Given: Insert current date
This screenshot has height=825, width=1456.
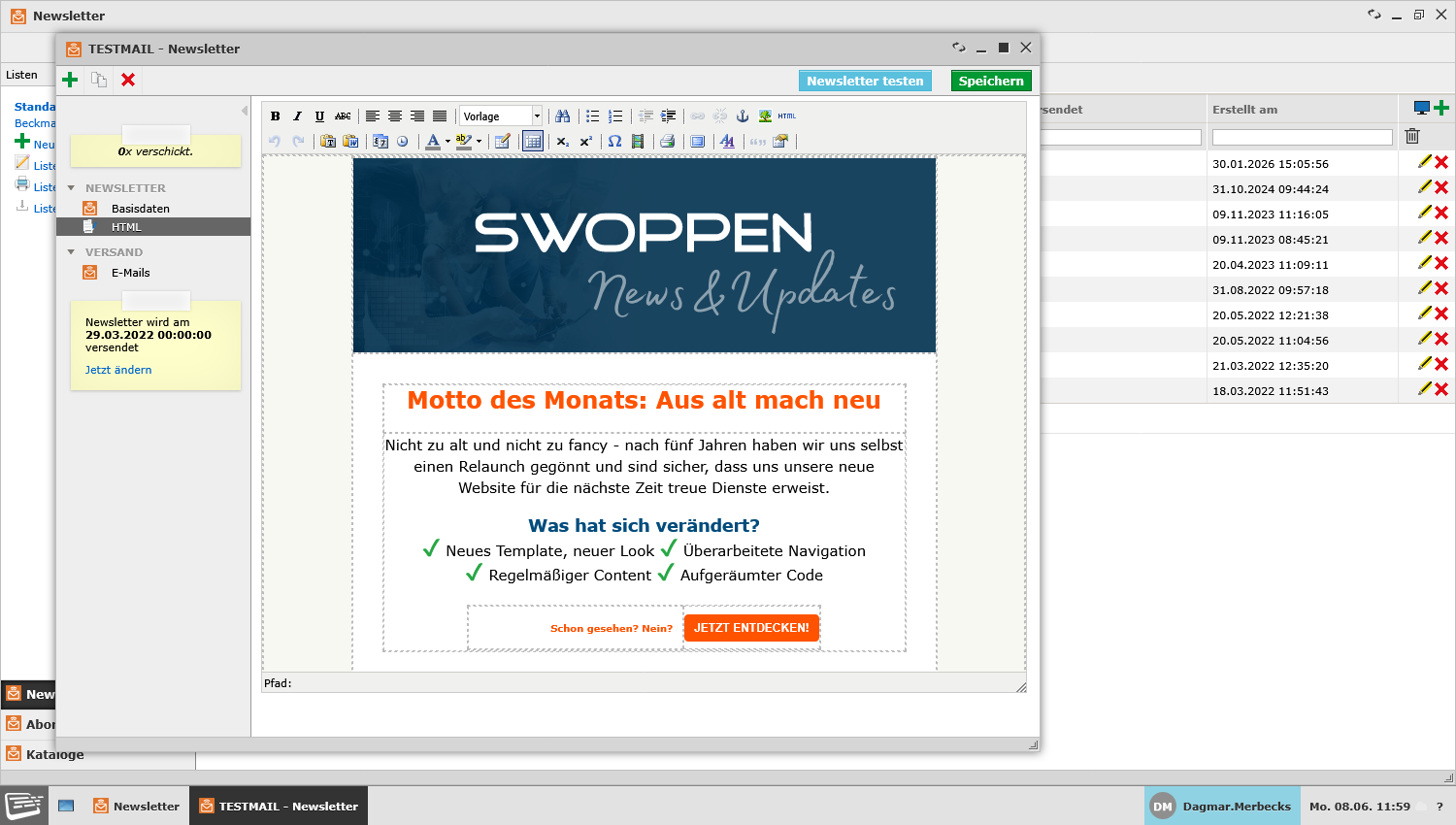Looking at the screenshot, I should (380, 142).
